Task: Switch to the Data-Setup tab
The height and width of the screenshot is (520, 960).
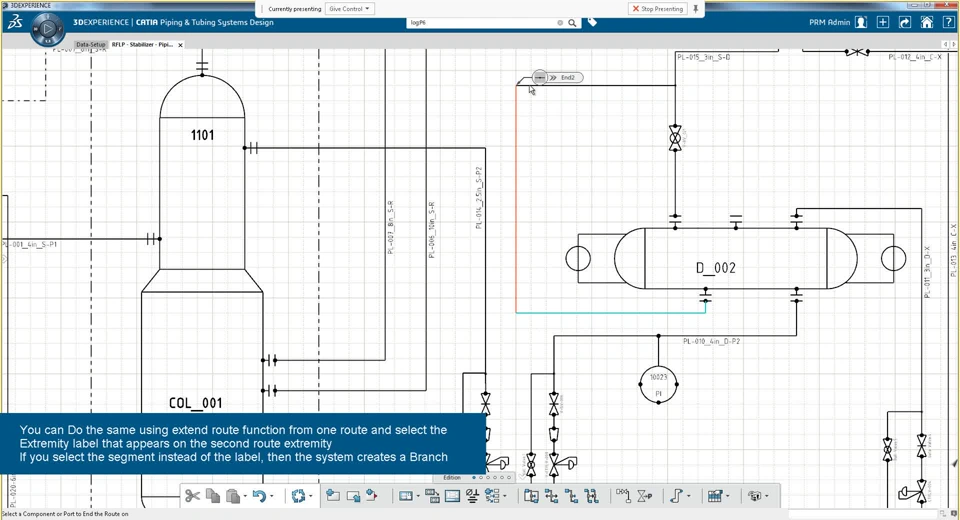Action: [91, 45]
